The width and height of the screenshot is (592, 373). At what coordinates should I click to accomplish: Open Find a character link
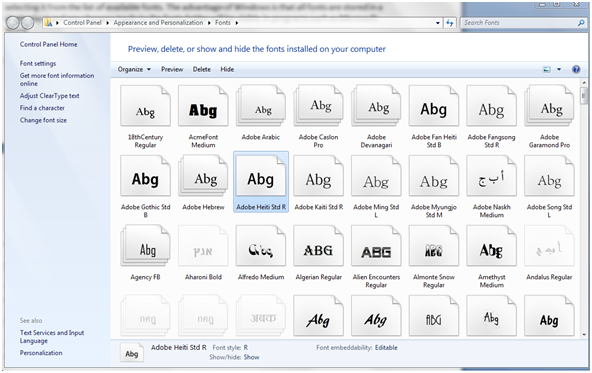[x=42, y=108]
